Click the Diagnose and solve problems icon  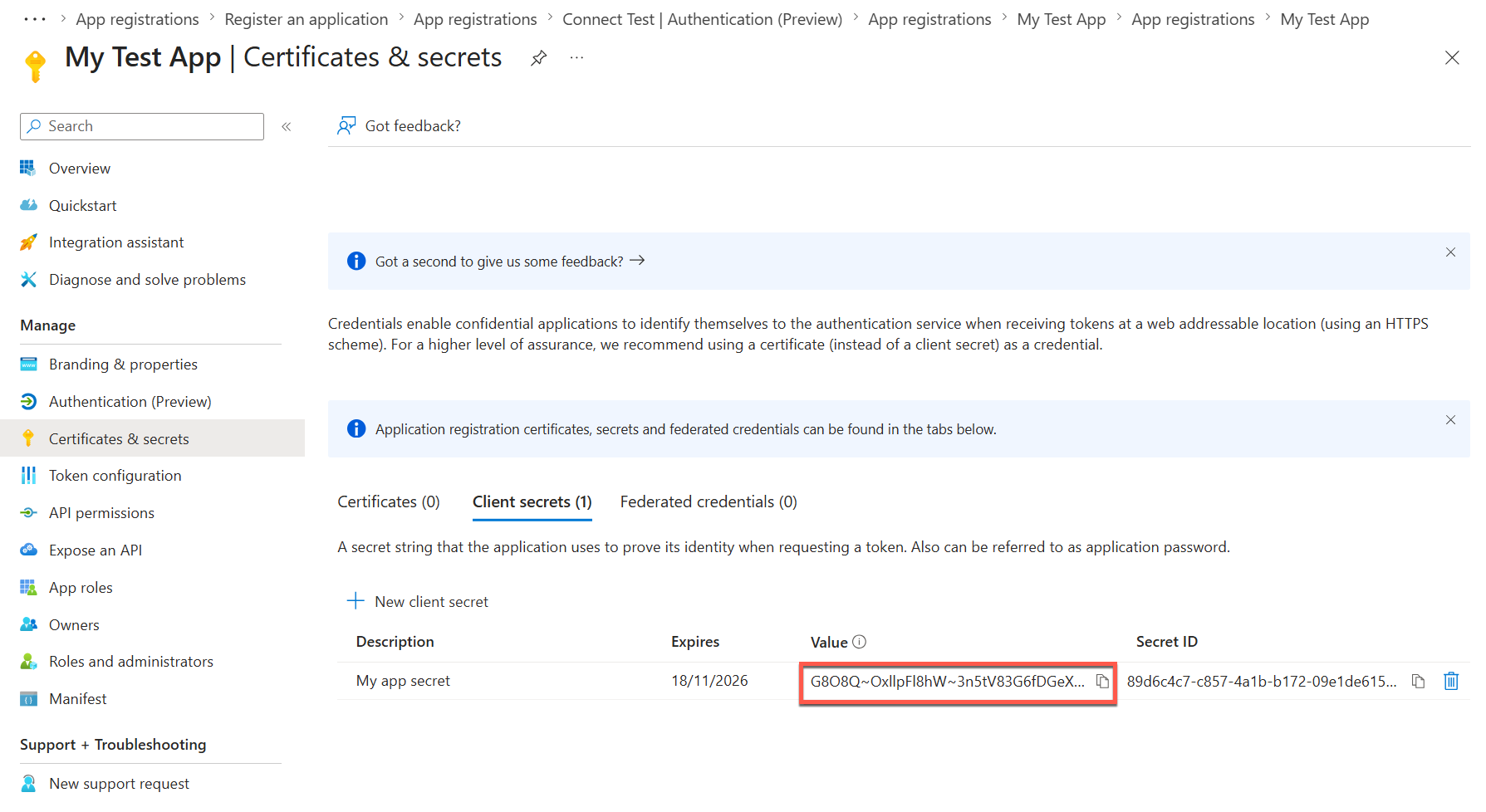click(28, 280)
